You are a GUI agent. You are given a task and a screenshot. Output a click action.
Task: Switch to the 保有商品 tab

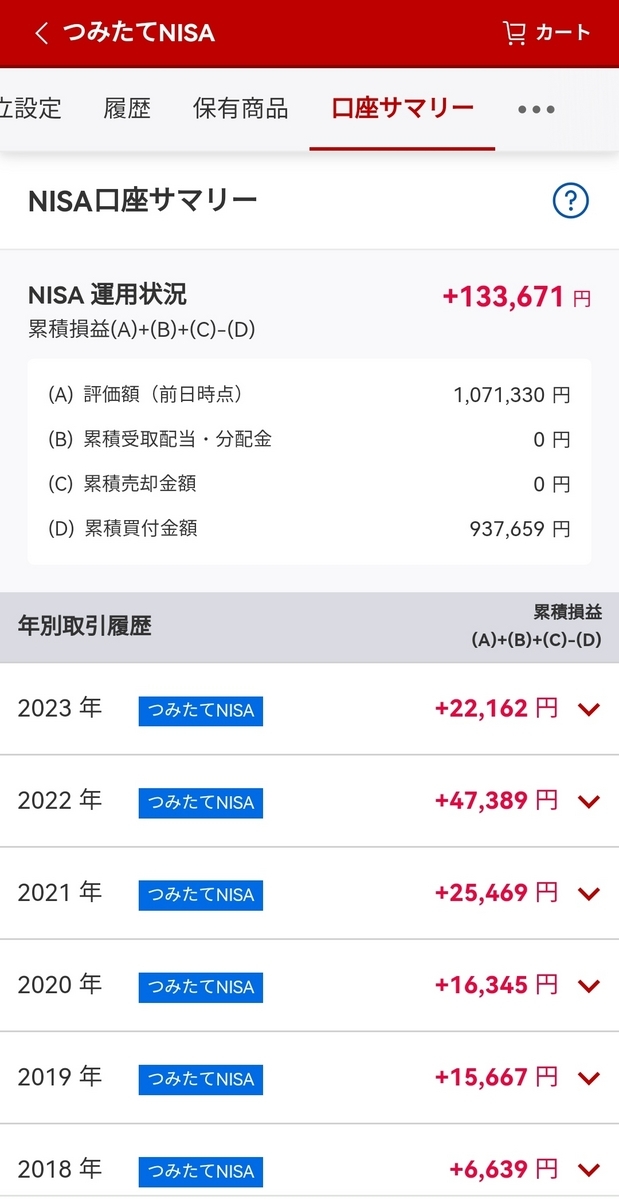point(241,109)
